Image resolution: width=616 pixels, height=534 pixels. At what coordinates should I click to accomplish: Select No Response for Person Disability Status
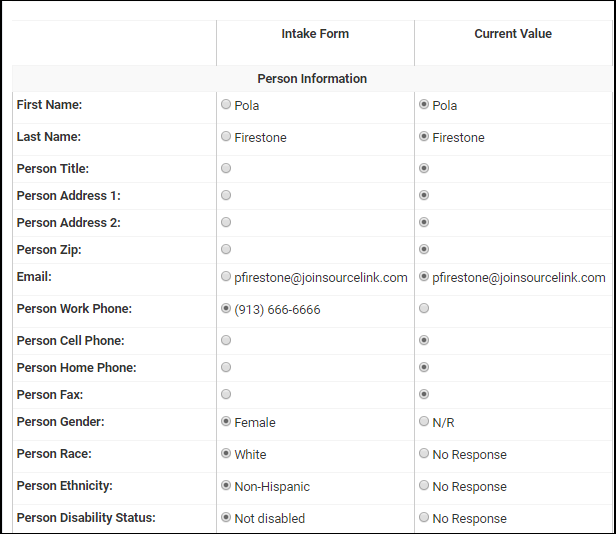(424, 517)
